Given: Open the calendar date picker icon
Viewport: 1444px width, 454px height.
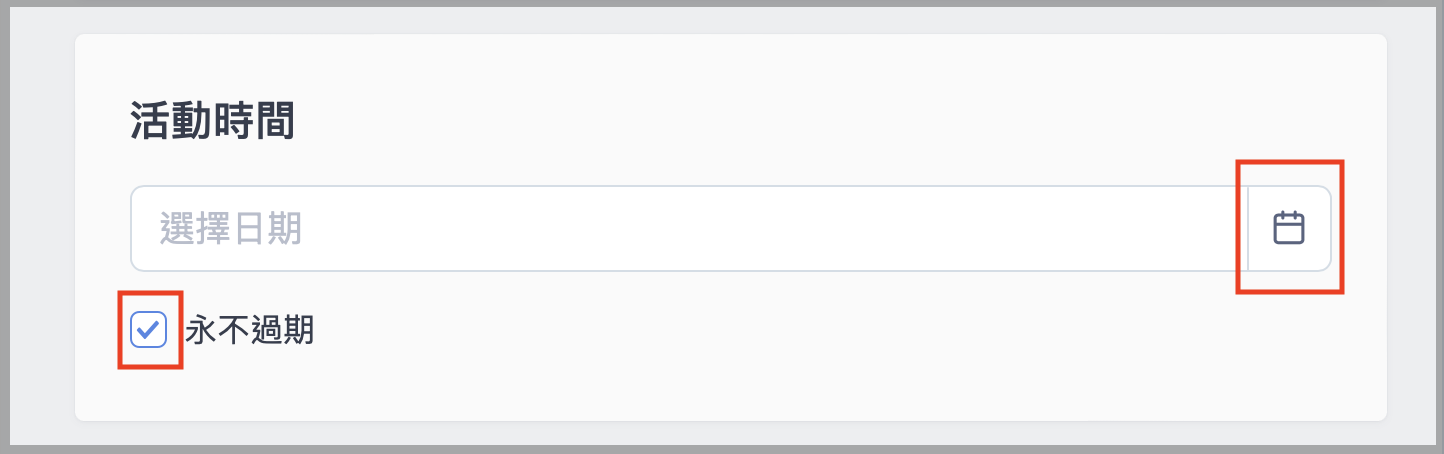Looking at the screenshot, I should pos(1289,229).
